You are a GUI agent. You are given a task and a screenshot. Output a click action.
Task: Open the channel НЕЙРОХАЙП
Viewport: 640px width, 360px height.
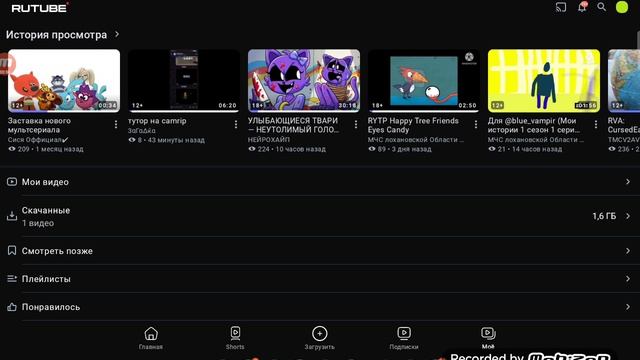coord(269,140)
